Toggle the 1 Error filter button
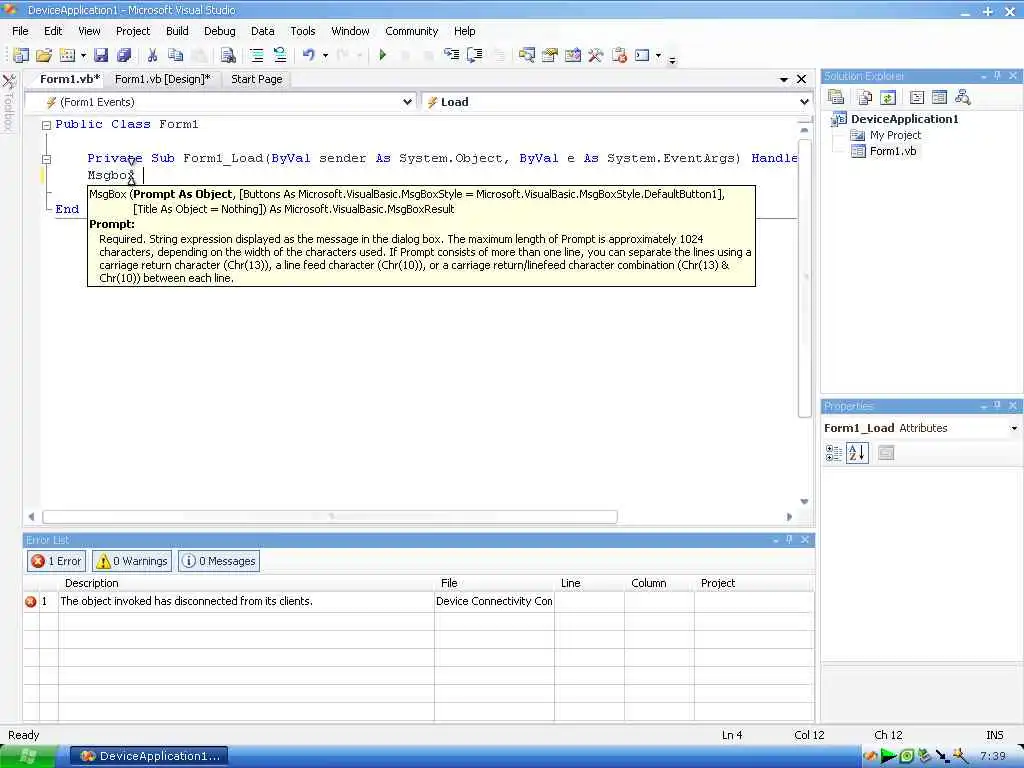1024x768 pixels. pyautogui.click(x=57, y=561)
